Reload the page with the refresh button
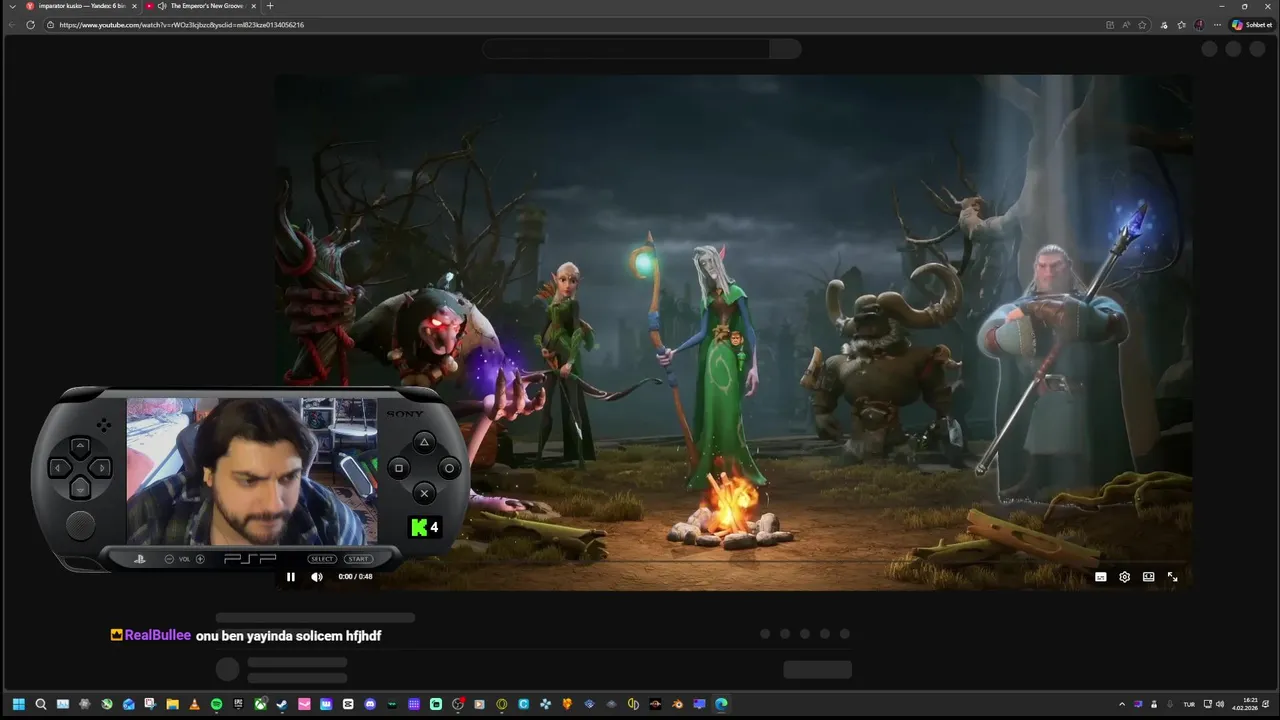1280x720 pixels. (31, 25)
